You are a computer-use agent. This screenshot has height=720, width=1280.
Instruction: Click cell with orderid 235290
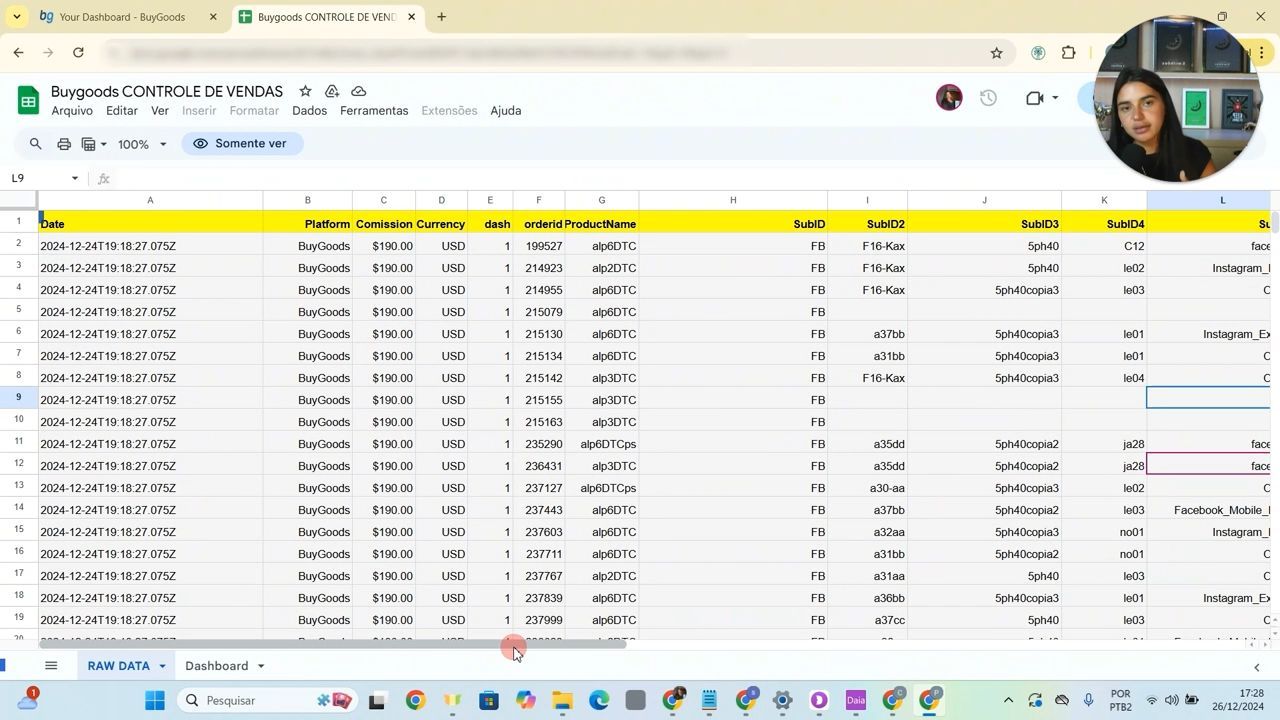pyautogui.click(x=539, y=444)
